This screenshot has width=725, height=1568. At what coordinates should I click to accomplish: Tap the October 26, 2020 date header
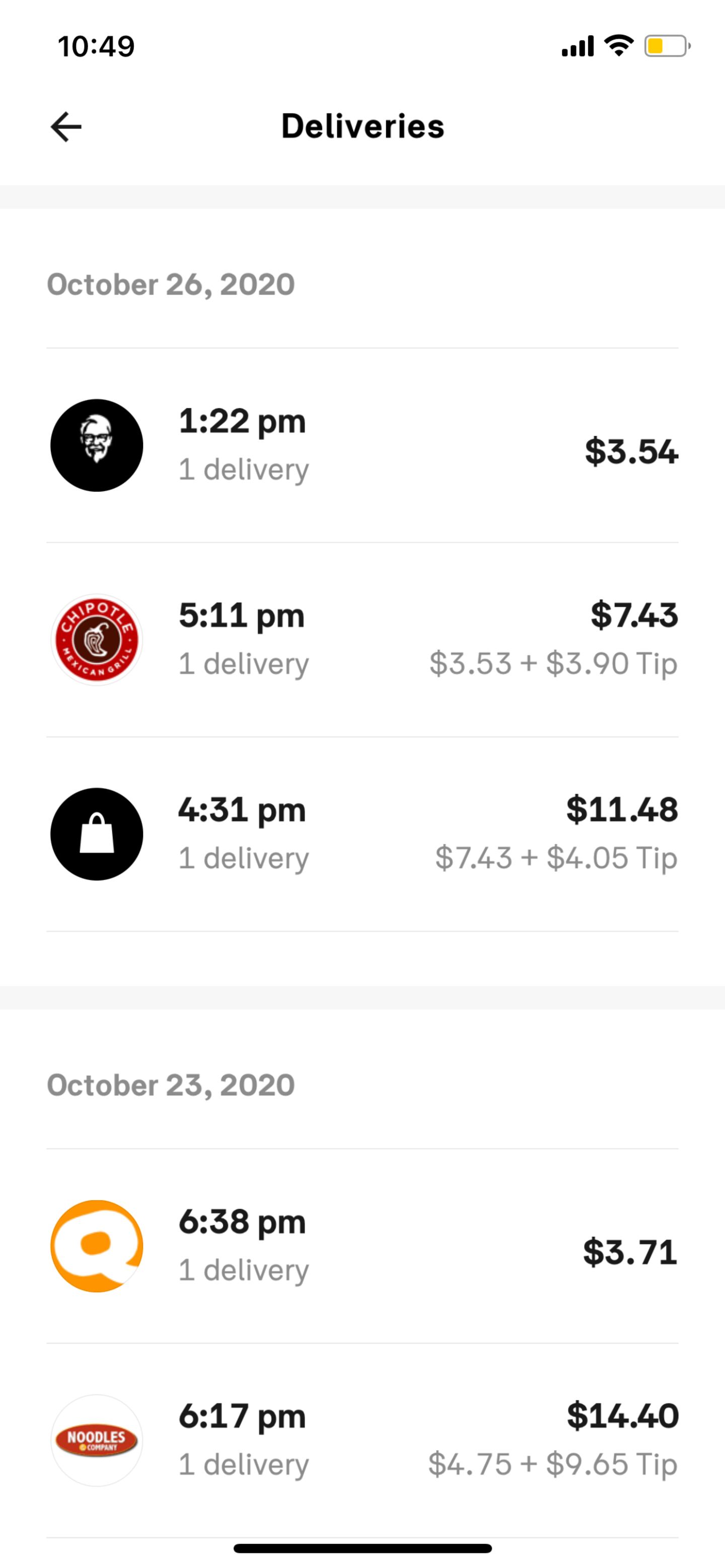coord(171,284)
